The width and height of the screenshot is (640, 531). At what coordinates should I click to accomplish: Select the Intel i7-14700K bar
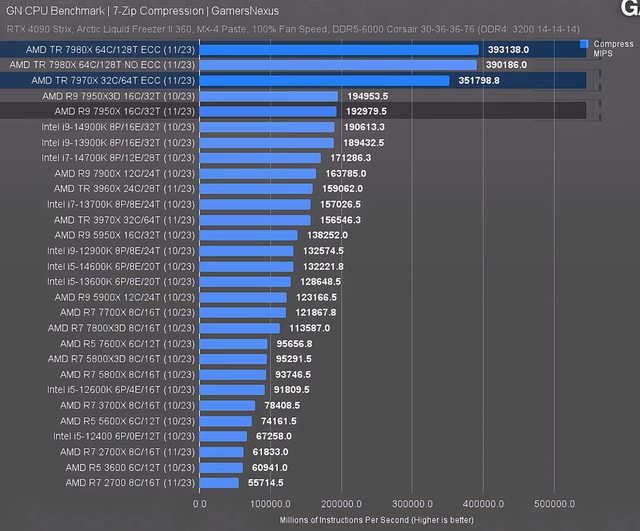[260, 158]
